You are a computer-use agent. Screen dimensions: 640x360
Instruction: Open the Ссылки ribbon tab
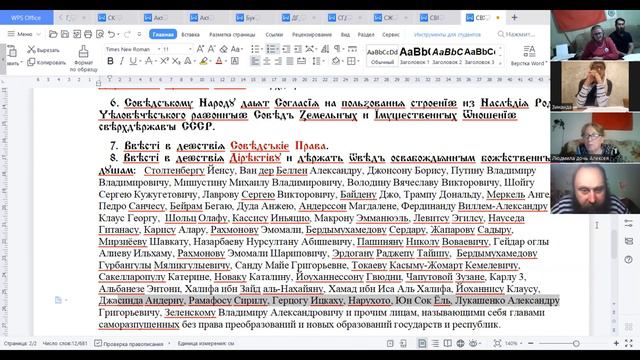pyautogui.click(x=274, y=35)
